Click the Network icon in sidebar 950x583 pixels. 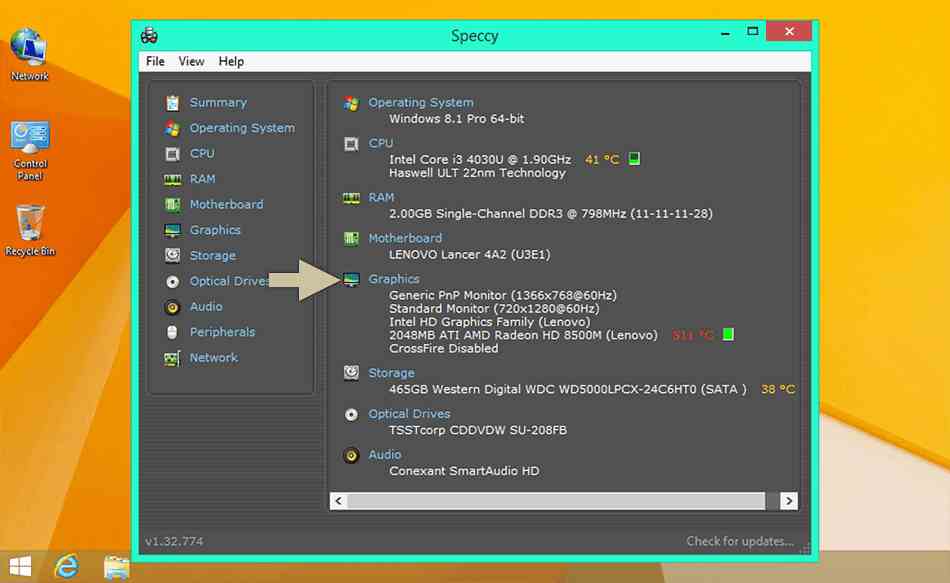(172, 358)
